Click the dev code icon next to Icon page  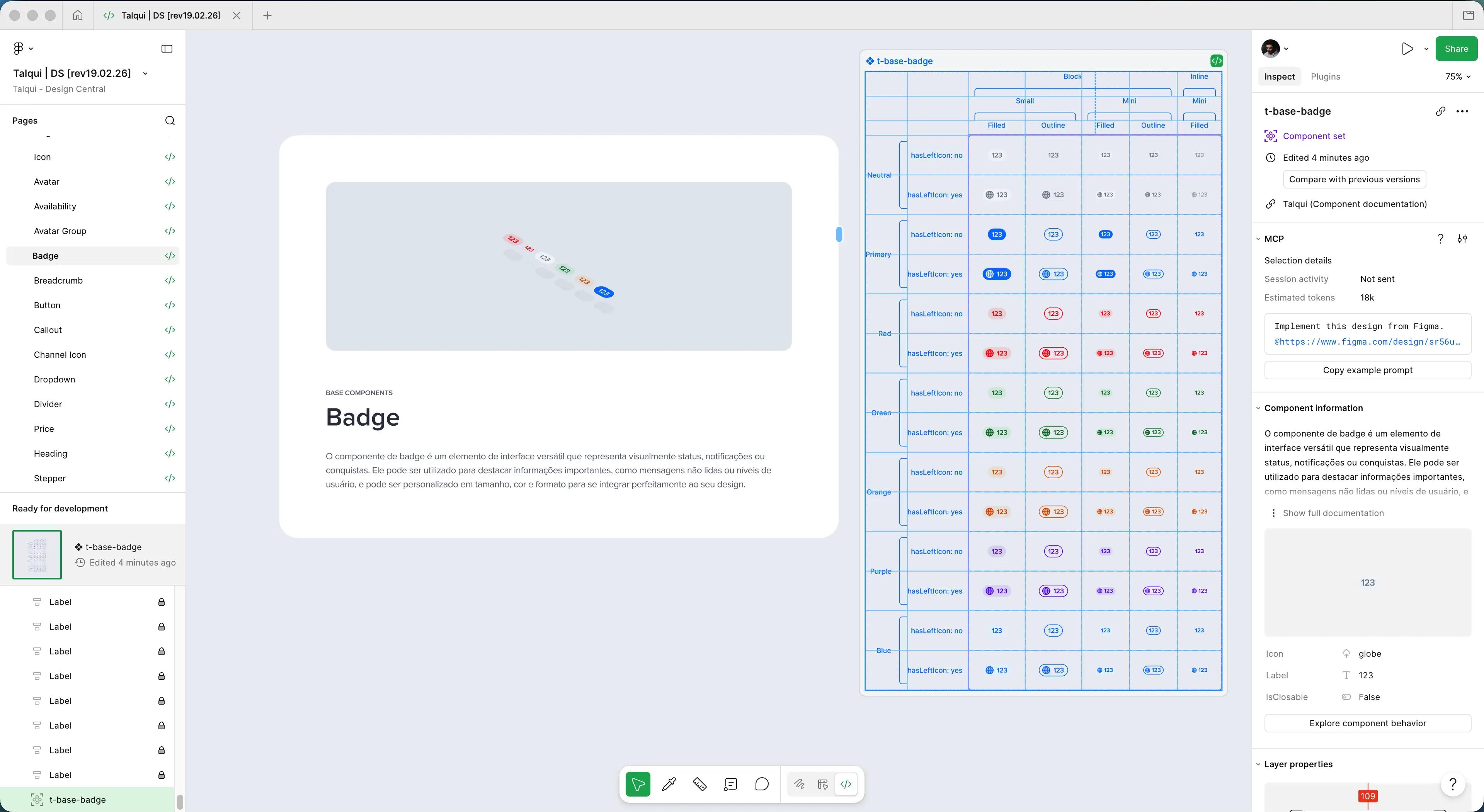pyautogui.click(x=170, y=156)
